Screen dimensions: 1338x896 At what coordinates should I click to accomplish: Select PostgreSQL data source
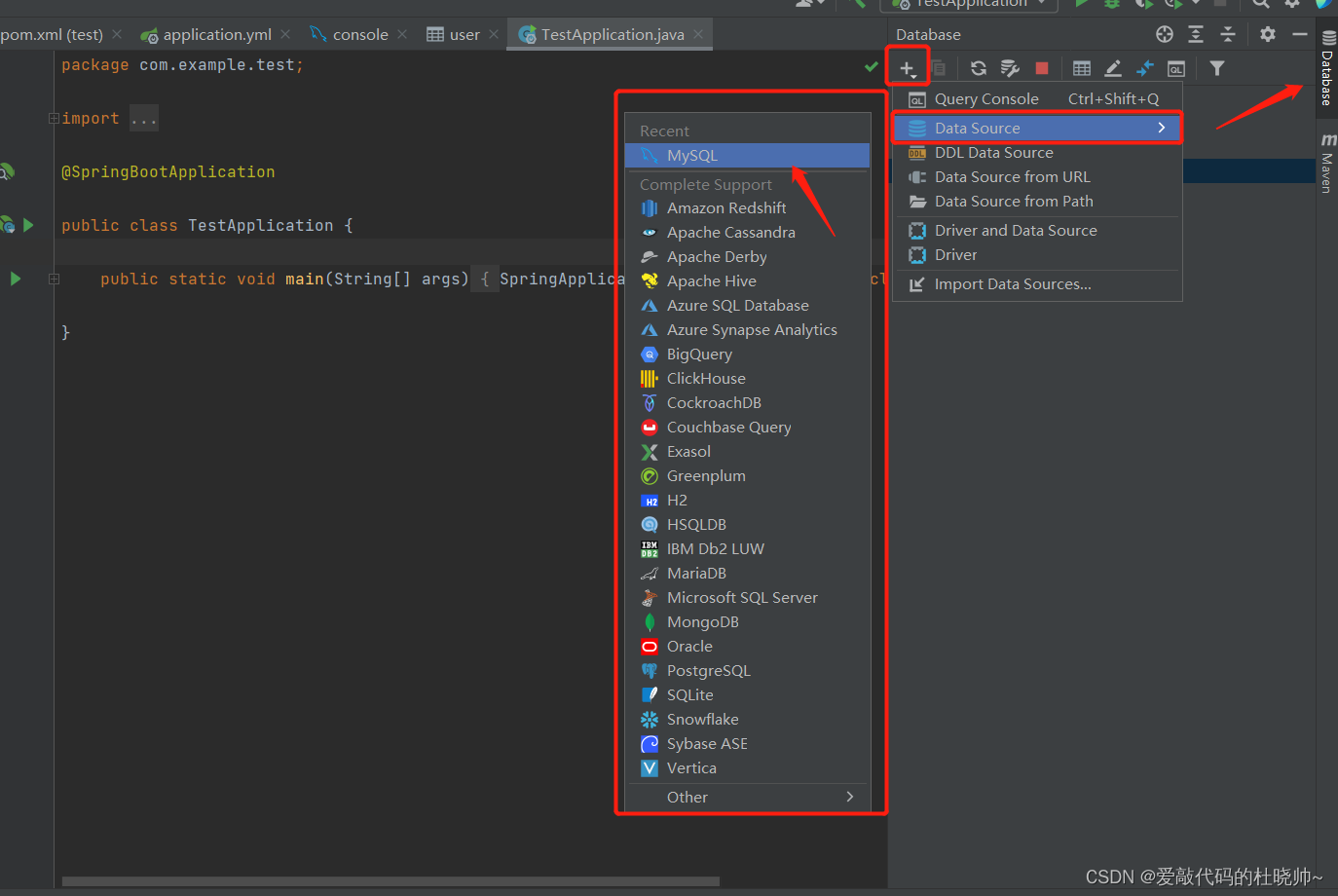point(747,671)
